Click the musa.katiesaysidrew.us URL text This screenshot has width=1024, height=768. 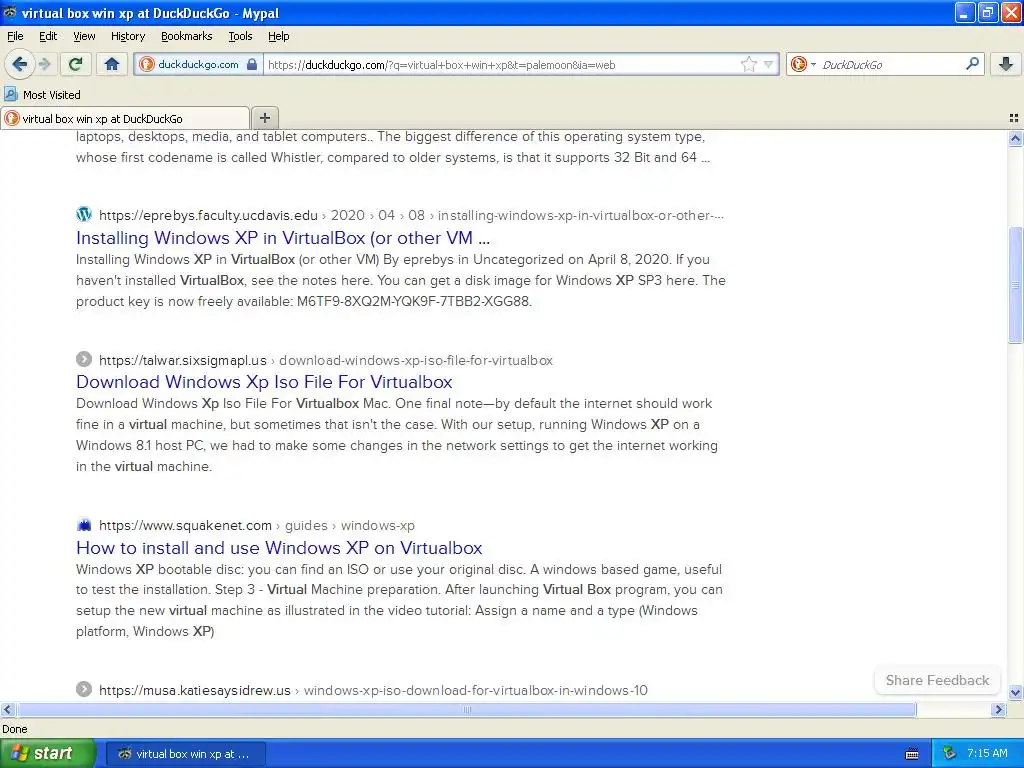click(x=195, y=690)
